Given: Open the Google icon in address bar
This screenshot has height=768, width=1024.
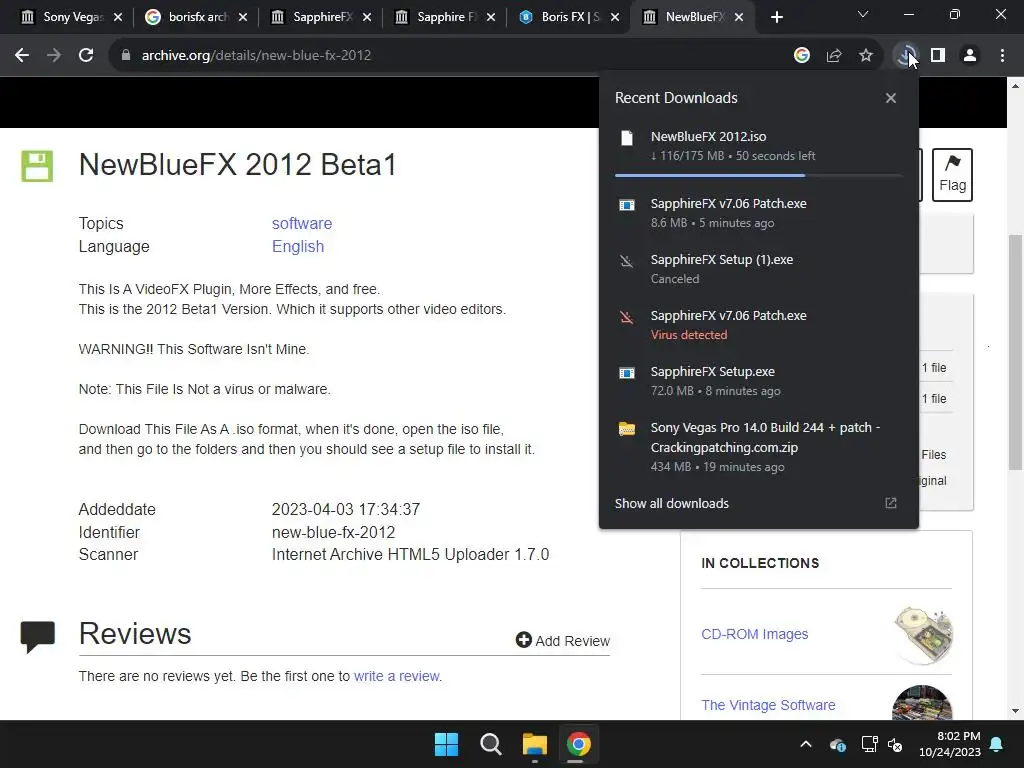Looking at the screenshot, I should click(802, 56).
